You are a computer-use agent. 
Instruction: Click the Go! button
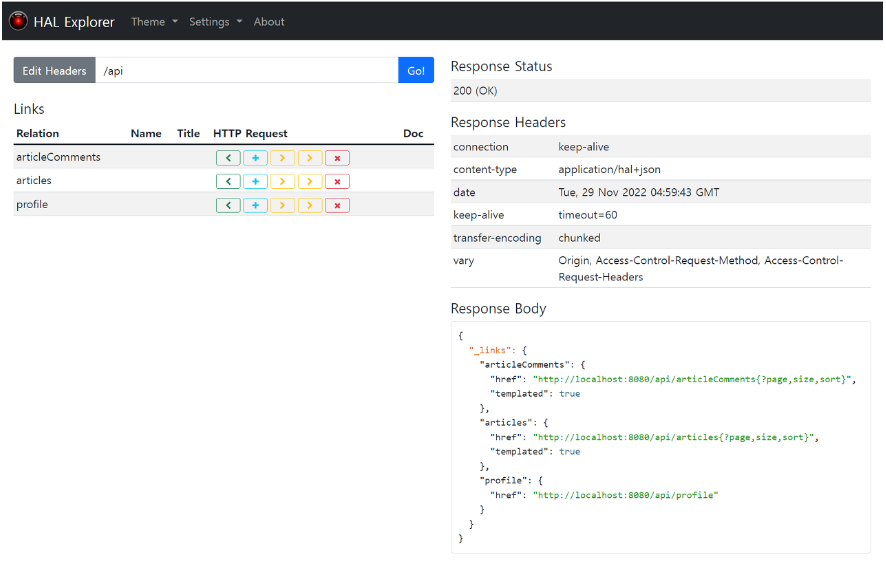coord(416,71)
